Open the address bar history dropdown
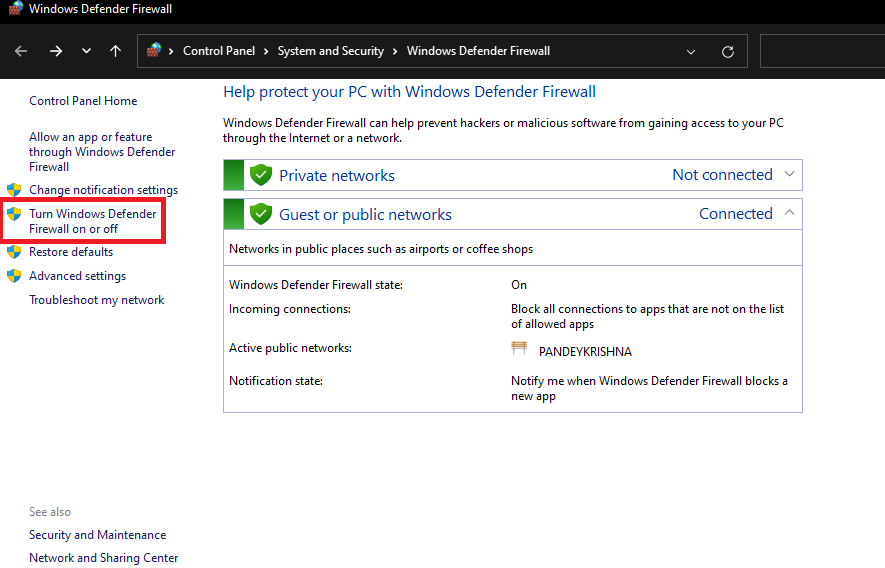 tap(692, 52)
